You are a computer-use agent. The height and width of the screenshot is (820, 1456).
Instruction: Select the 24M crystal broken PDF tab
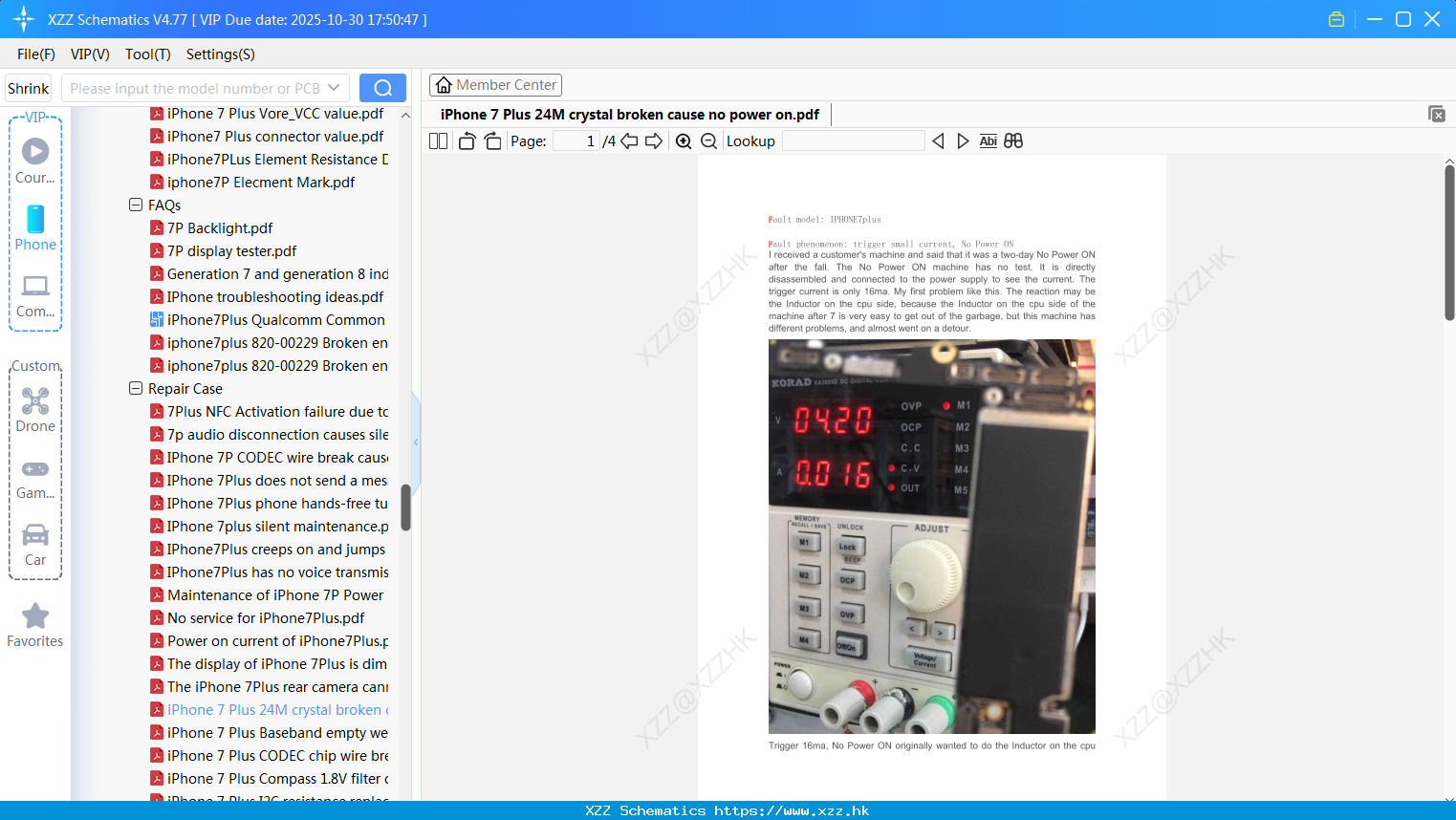coord(630,115)
